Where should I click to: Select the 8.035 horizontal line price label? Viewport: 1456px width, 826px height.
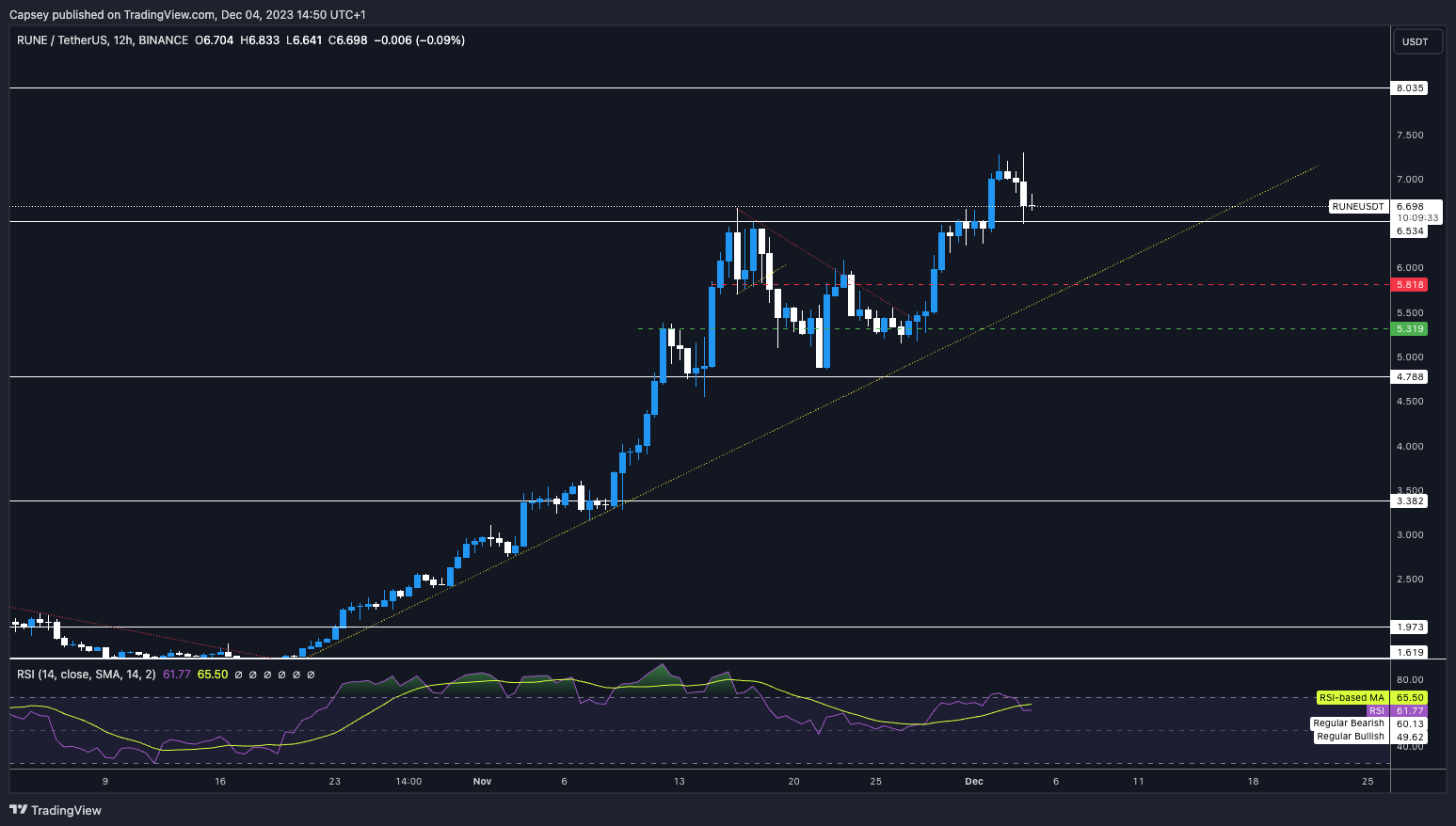tap(1410, 87)
